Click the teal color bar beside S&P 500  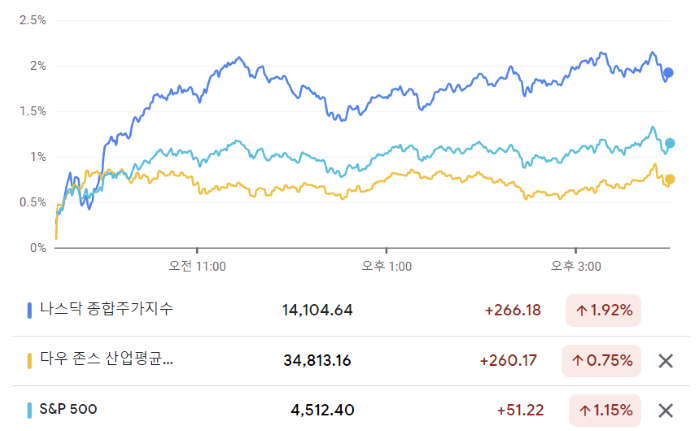coord(30,410)
